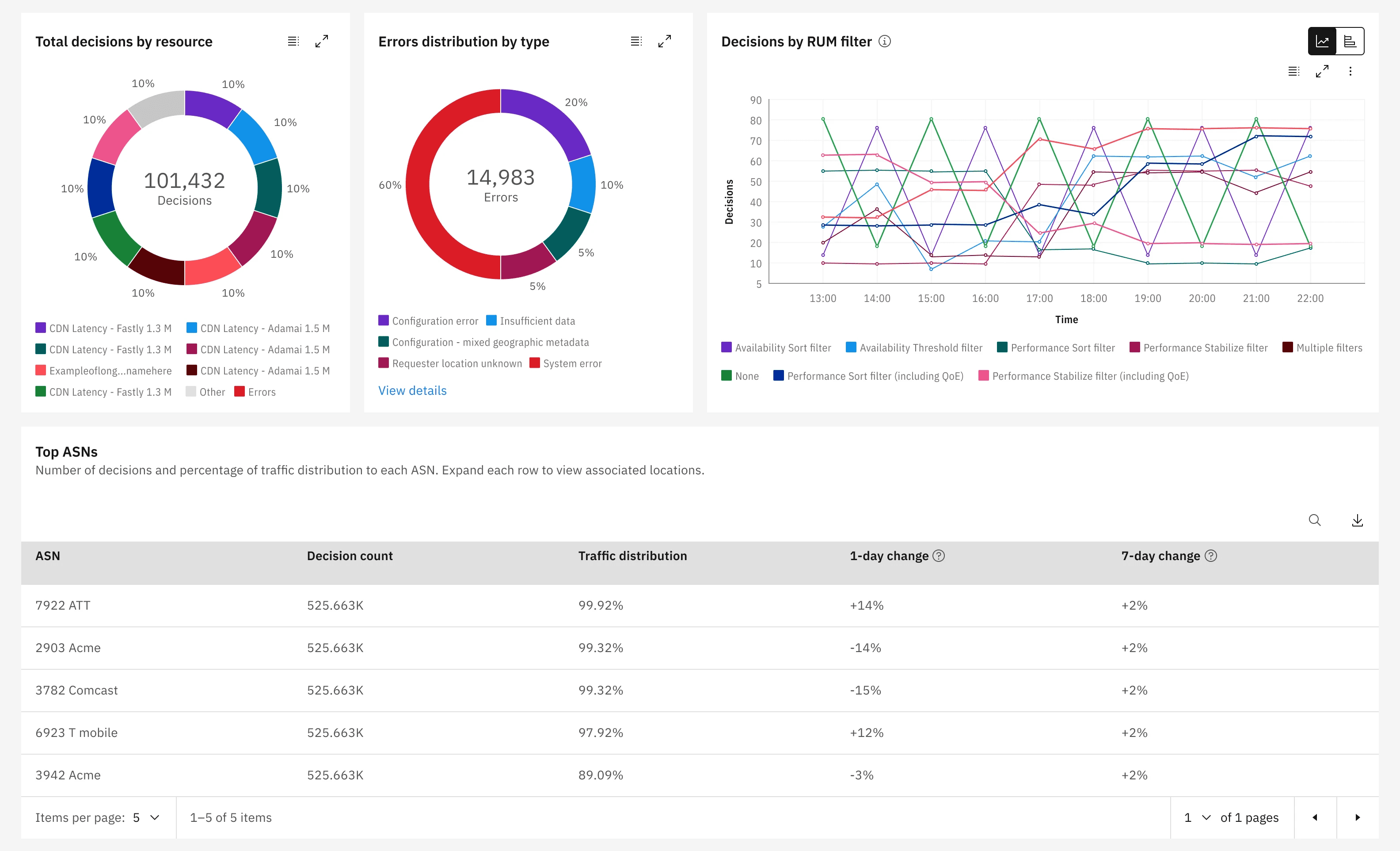Switch RUM filter chart to bar view

coord(1350,42)
